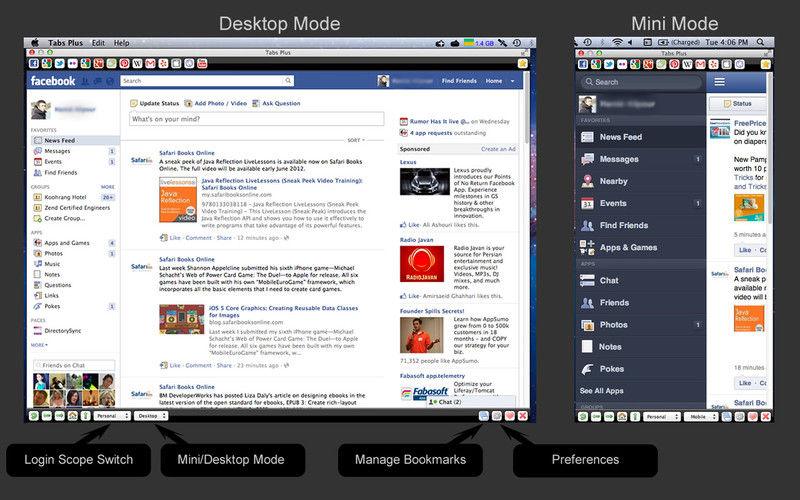Go back using Desktop Mode bottom bar arrow

[x=46, y=416]
